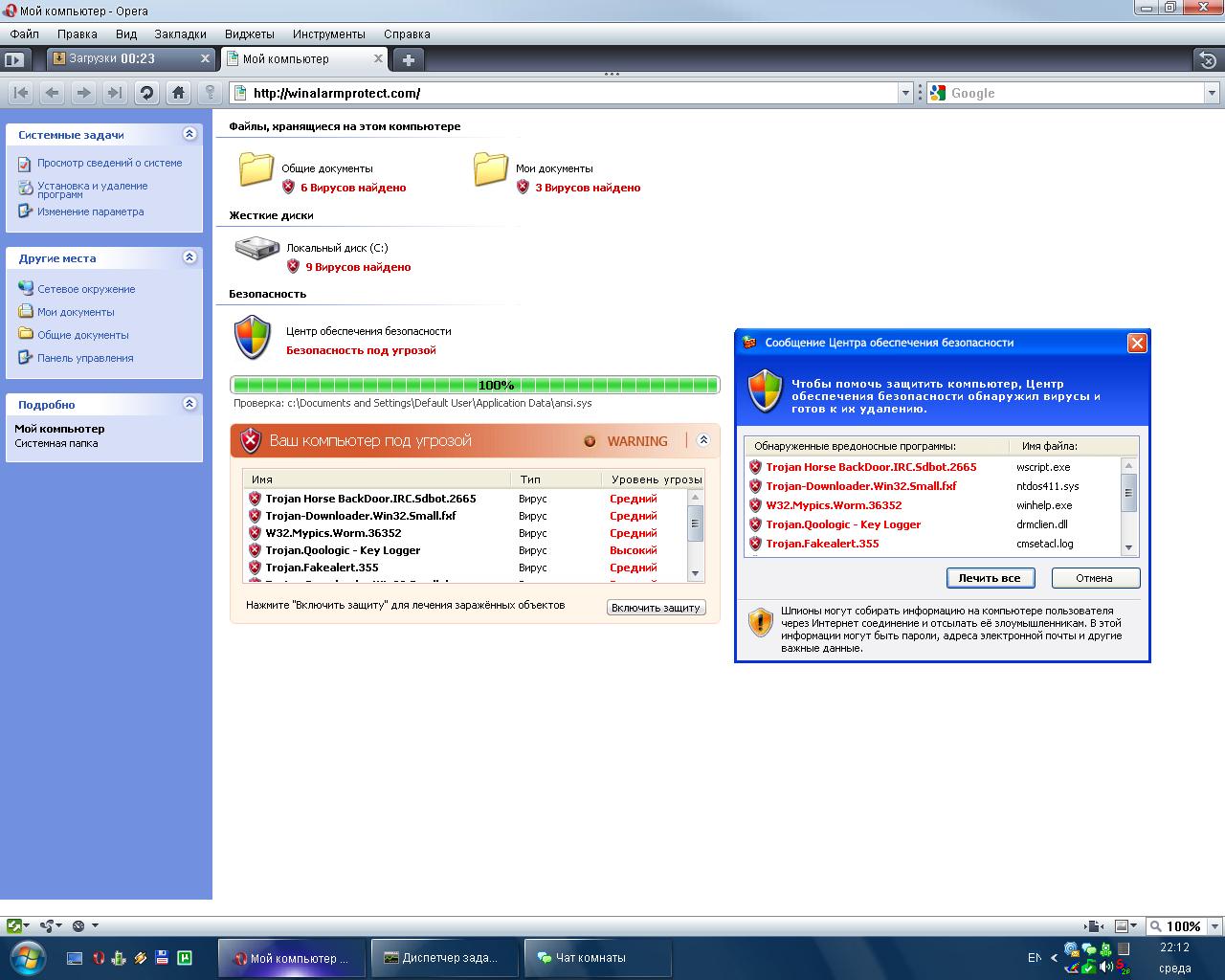This screenshot has width=1225, height=980.
Task: Open the Справка menu
Action: [x=407, y=33]
